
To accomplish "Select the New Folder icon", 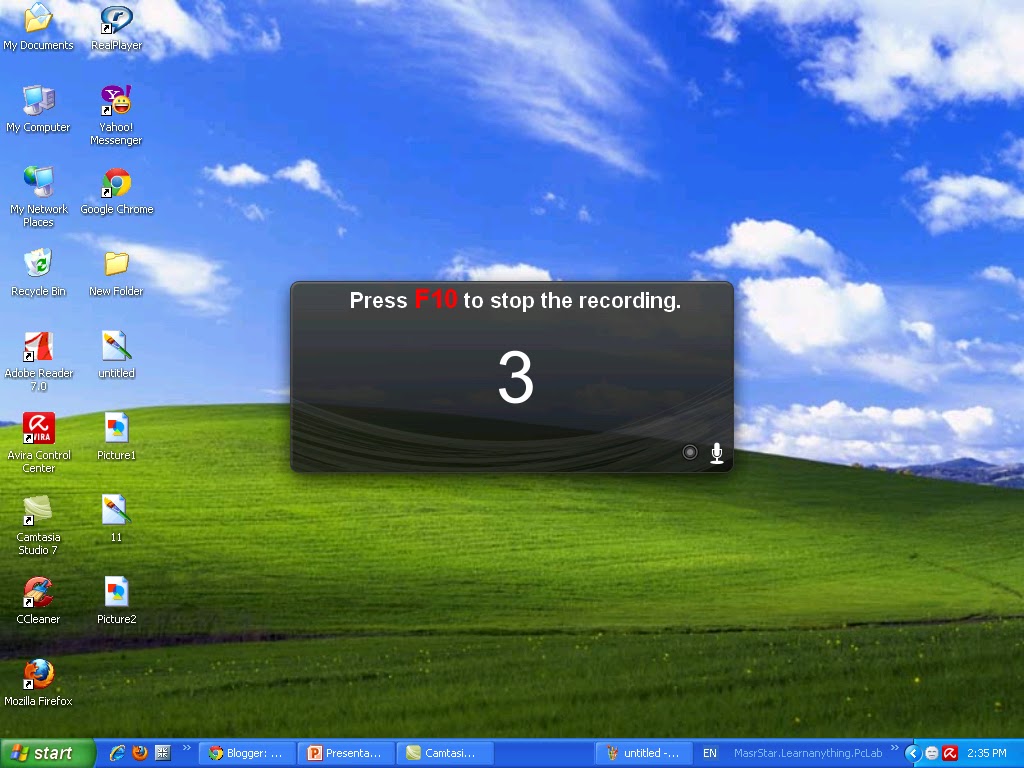I will [116, 272].
